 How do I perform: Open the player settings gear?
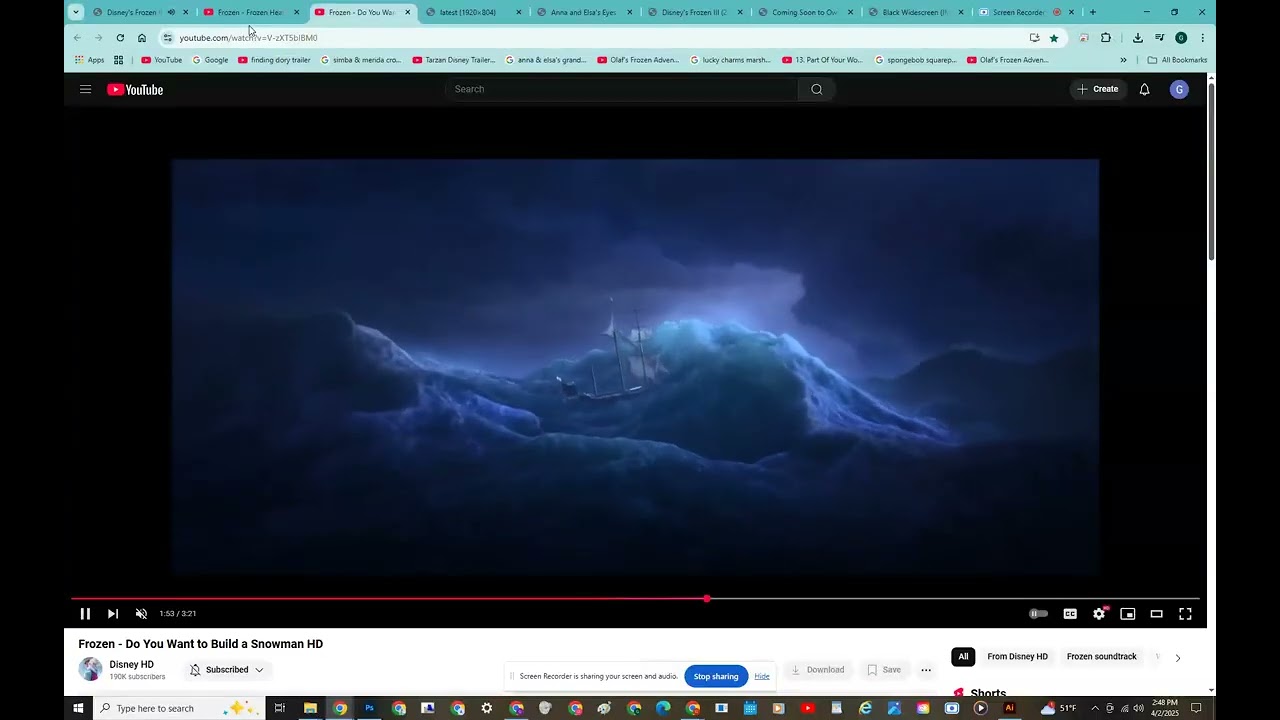point(1099,614)
